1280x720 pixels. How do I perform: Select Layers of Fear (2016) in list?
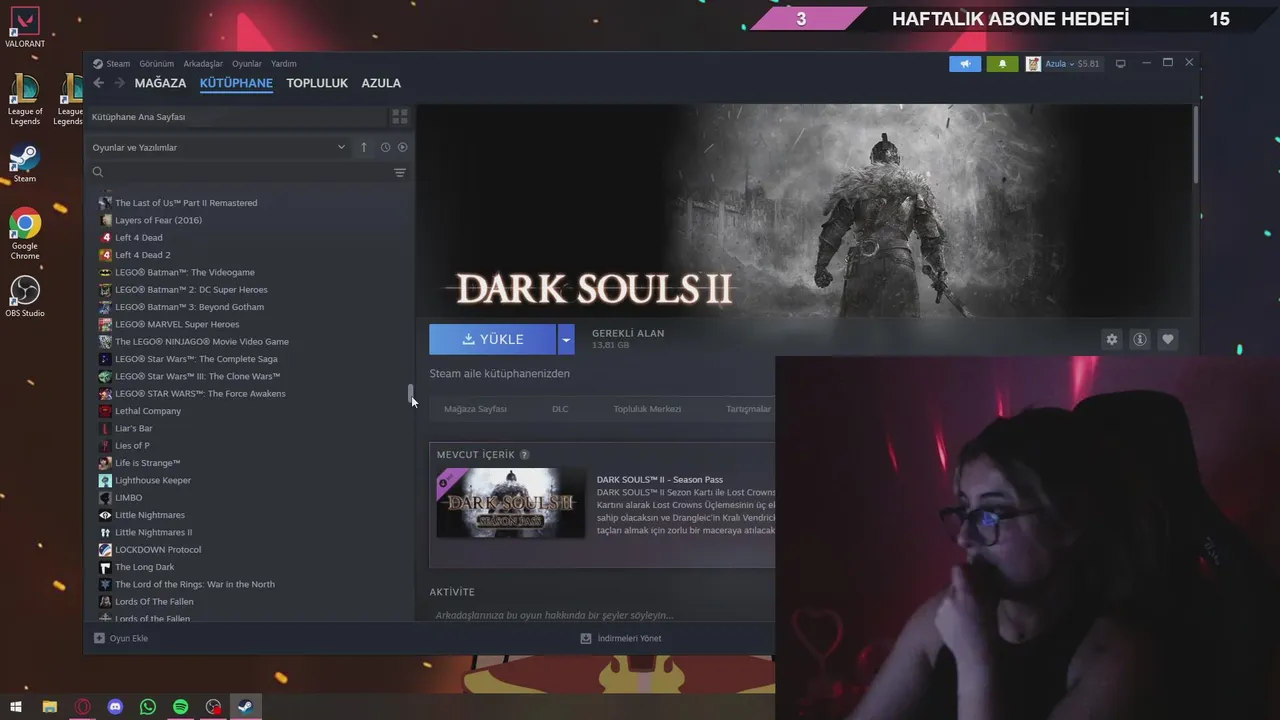point(158,220)
